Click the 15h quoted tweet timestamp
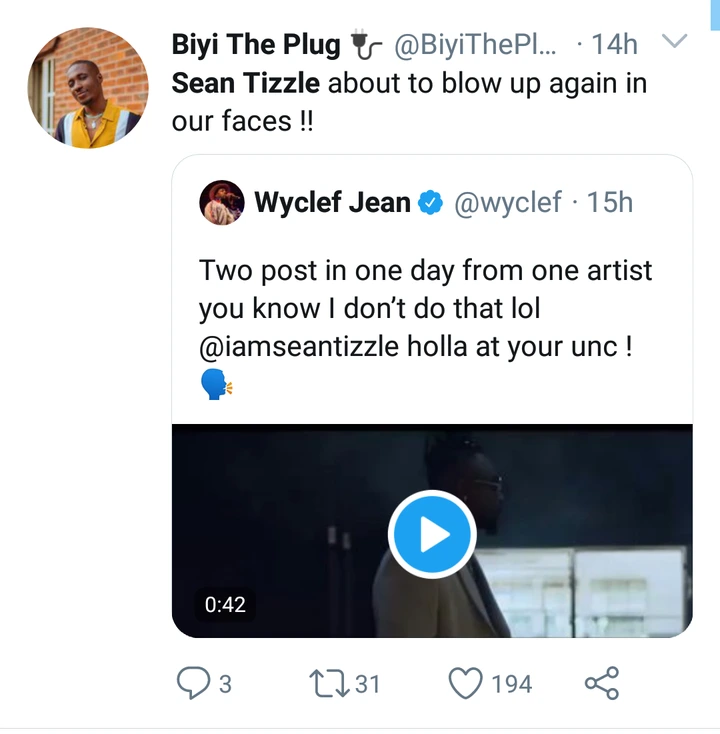This screenshot has width=720, height=734. [611, 203]
